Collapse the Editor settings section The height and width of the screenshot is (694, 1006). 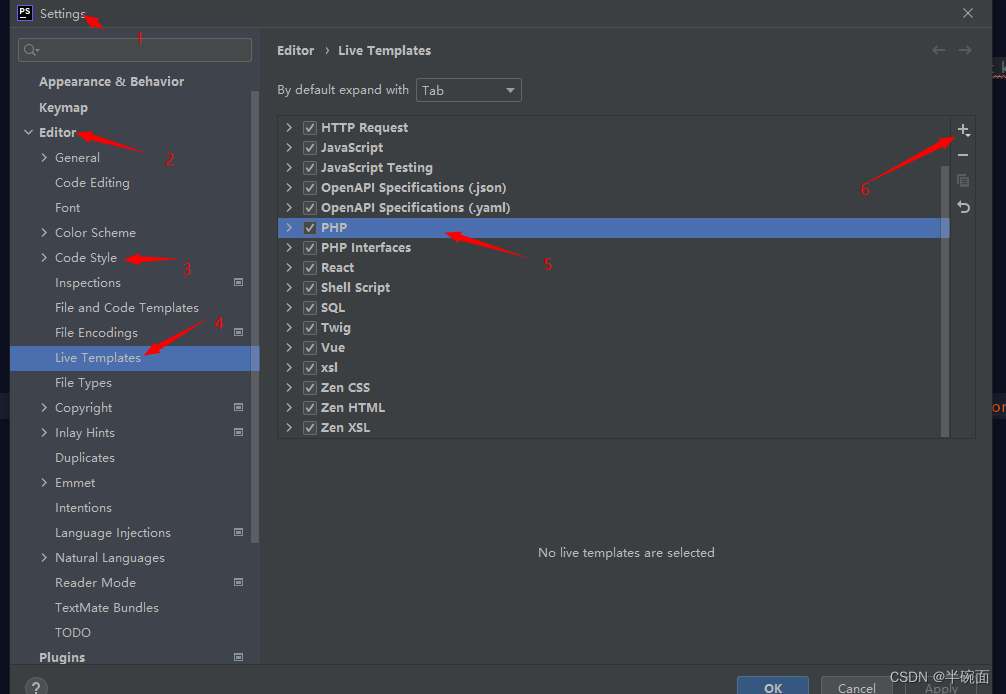point(28,132)
